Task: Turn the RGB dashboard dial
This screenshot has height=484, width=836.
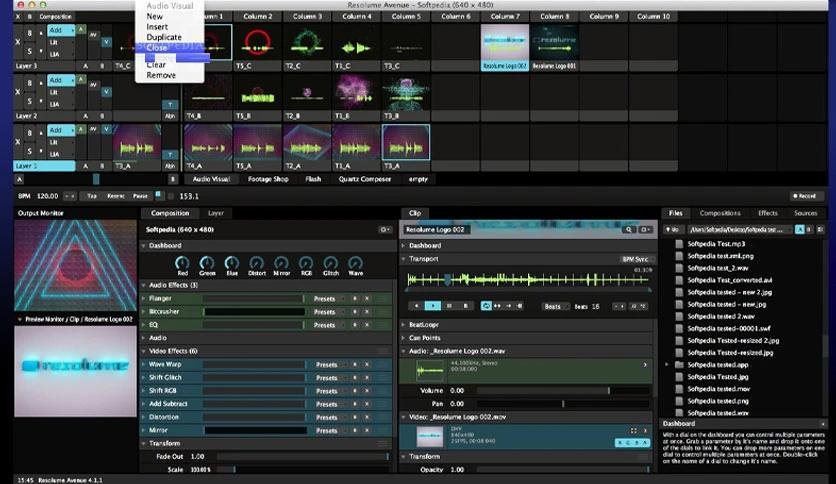Action: [x=306, y=262]
